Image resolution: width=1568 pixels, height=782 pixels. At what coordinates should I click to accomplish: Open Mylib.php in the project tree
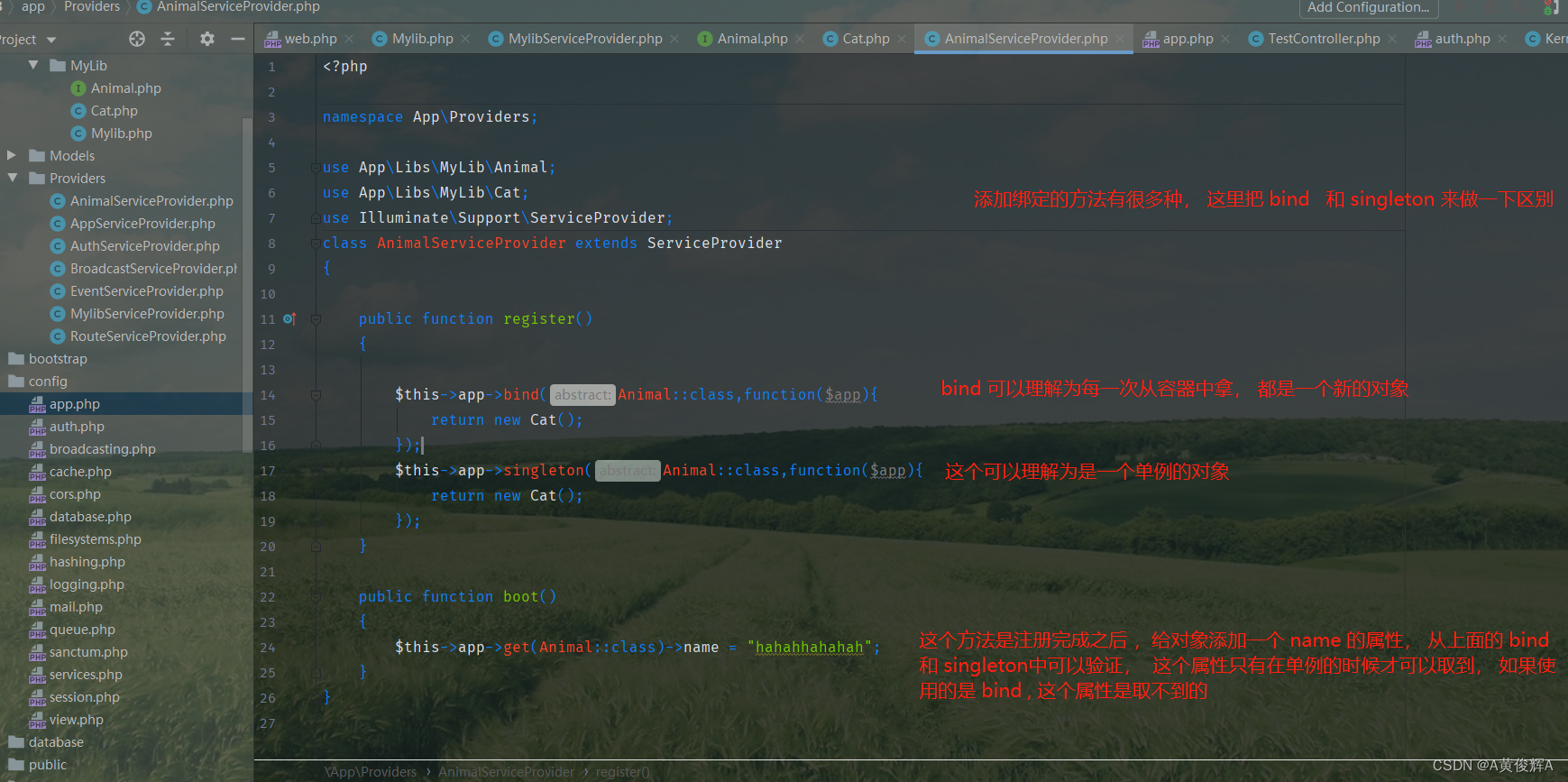[x=121, y=133]
